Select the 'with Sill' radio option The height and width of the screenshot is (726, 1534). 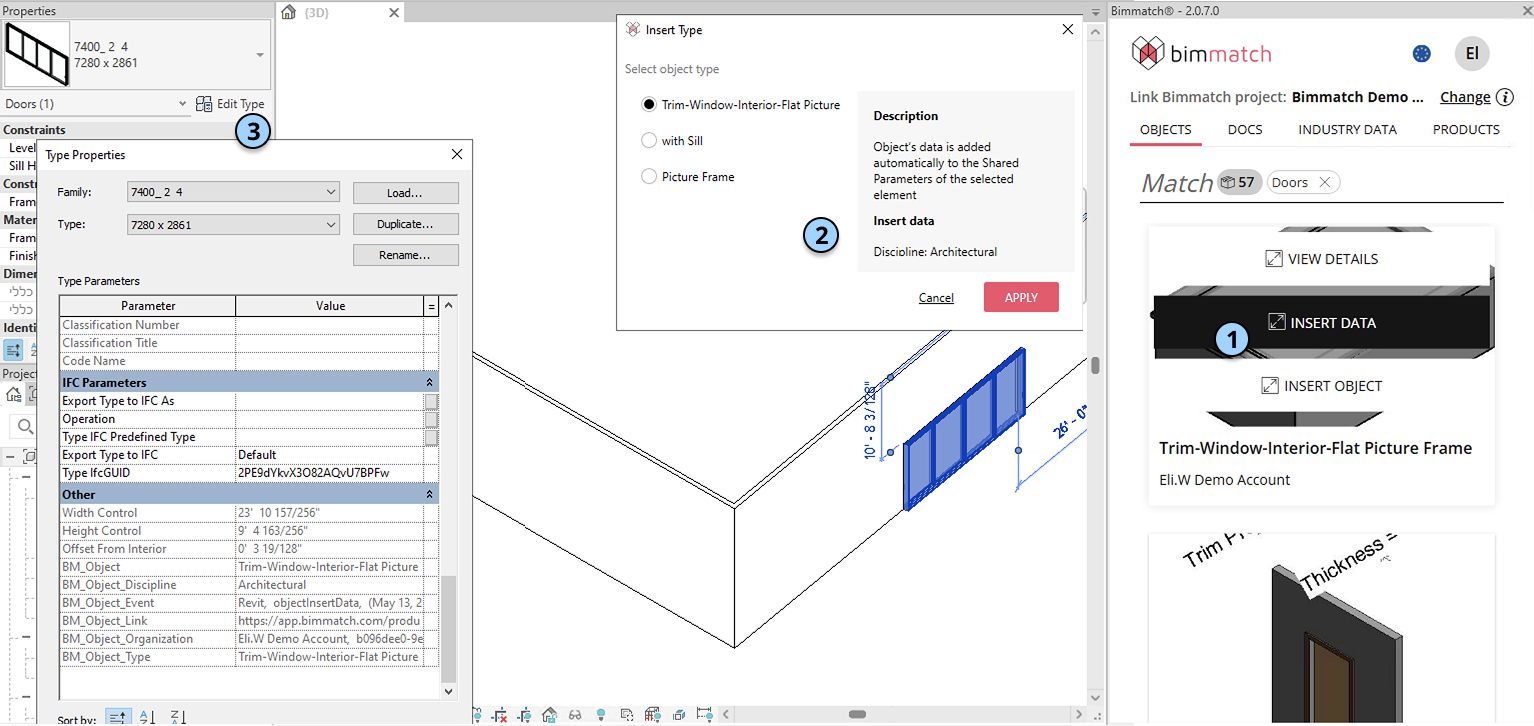[x=649, y=141]
